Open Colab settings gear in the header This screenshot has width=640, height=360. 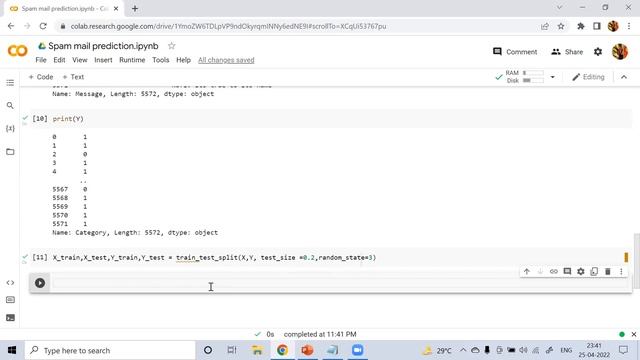tap(598, 52)
